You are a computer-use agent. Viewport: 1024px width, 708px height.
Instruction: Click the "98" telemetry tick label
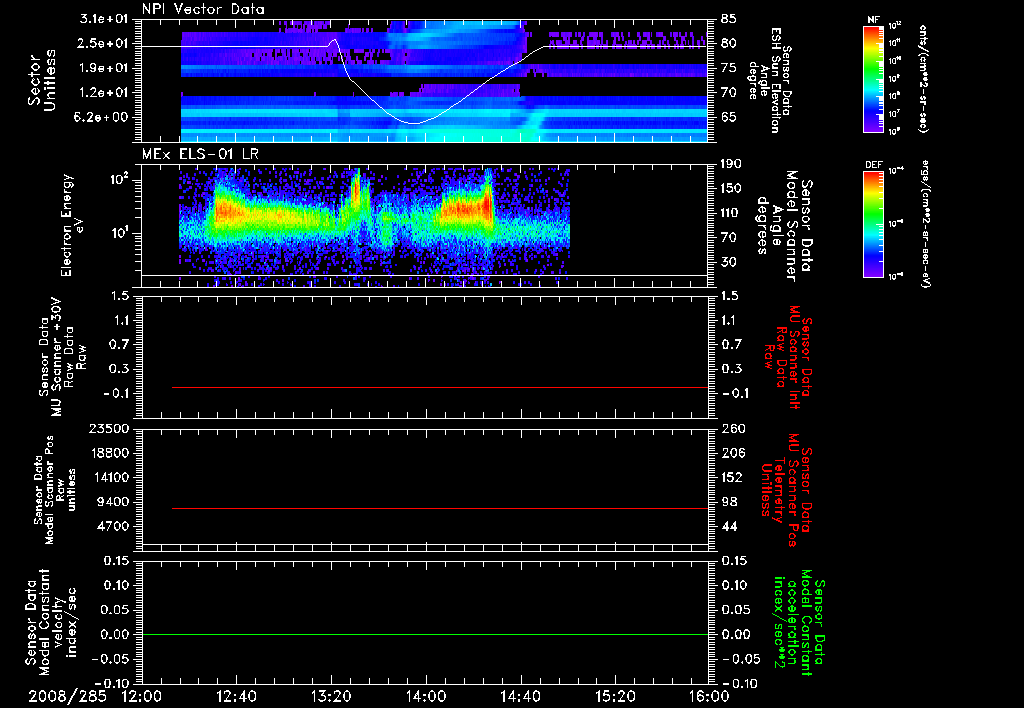coord(729,502)
